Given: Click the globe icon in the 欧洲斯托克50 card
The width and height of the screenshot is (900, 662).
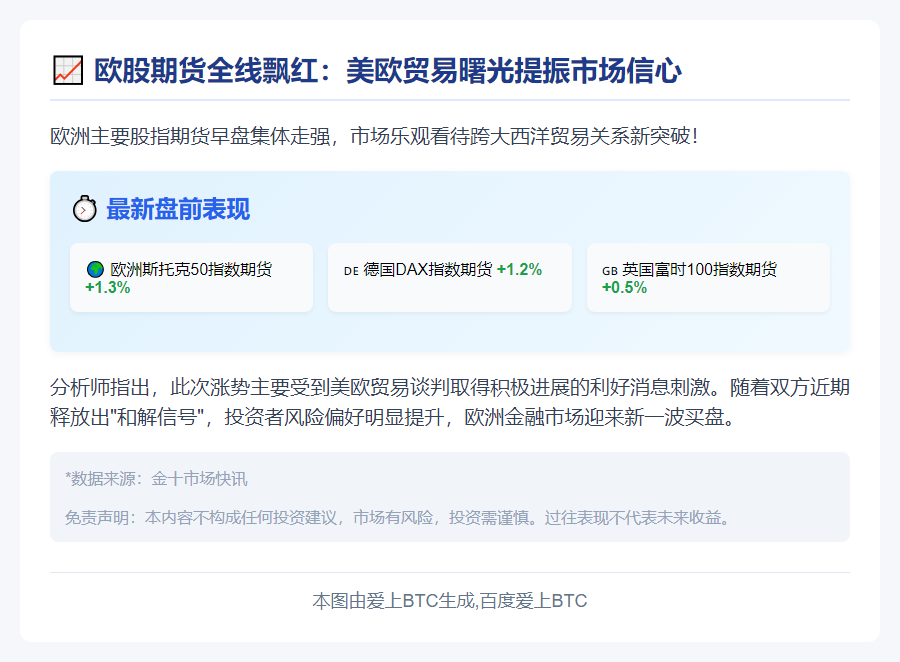Looking at the screenshot, I should tap(95, 269).
